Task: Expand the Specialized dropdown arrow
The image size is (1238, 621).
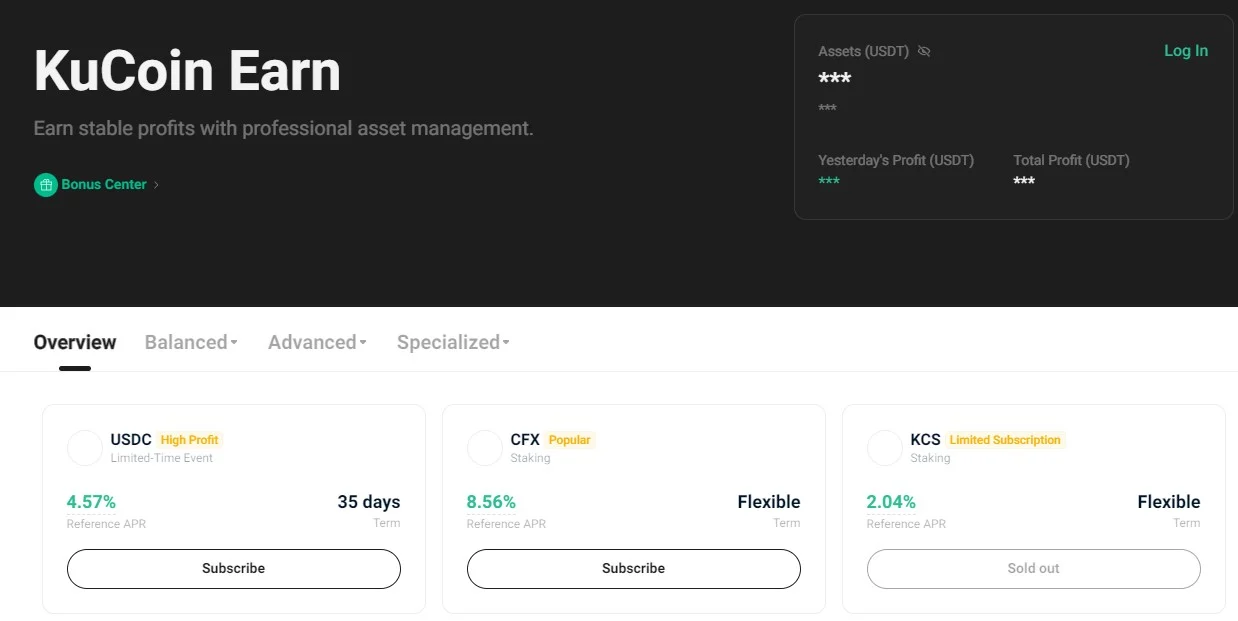Action: tap(506, 343)
